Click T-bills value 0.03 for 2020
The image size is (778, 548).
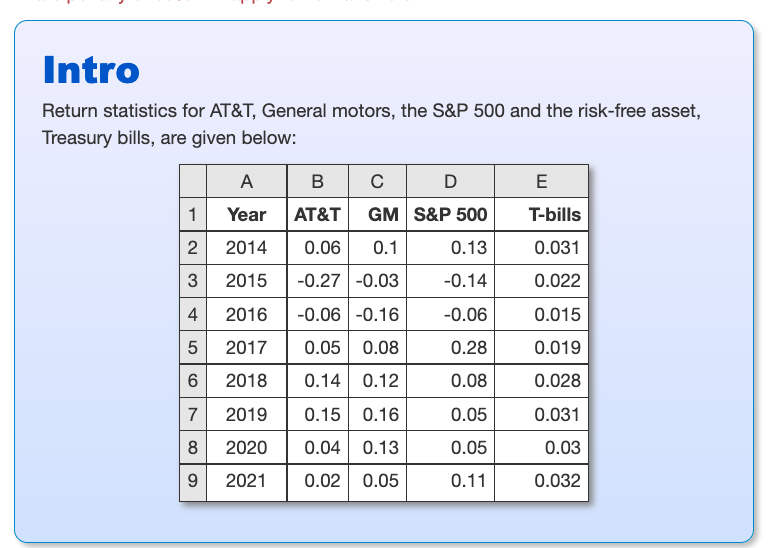[541, 447]
